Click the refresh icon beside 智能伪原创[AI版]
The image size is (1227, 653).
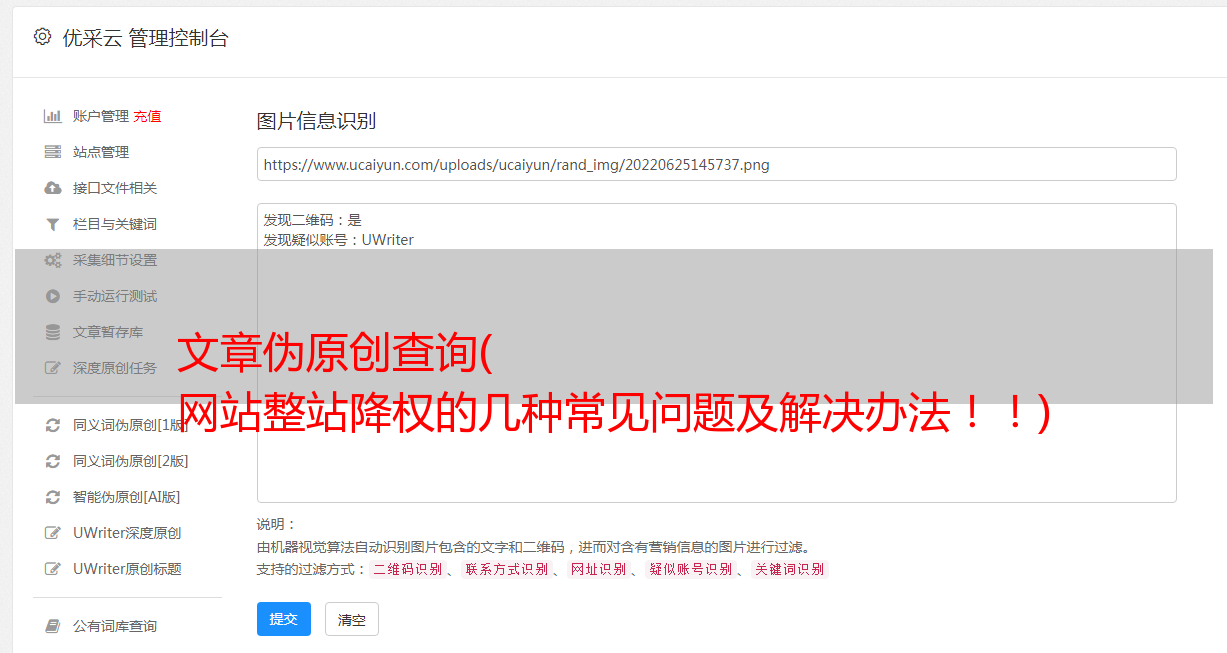tap(53, 497)
